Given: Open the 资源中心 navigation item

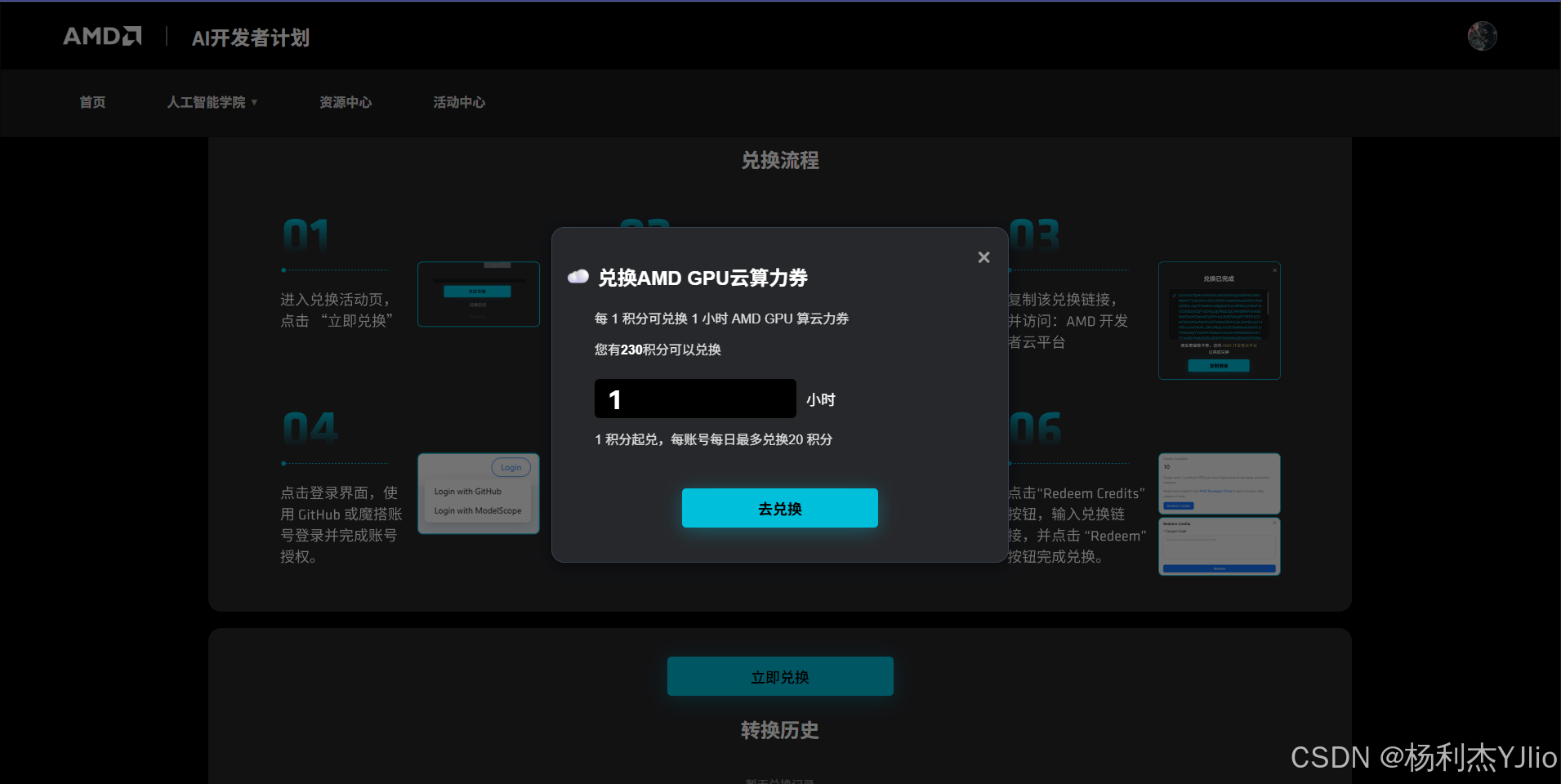Looking at the screenshot, I should point(346,102).
